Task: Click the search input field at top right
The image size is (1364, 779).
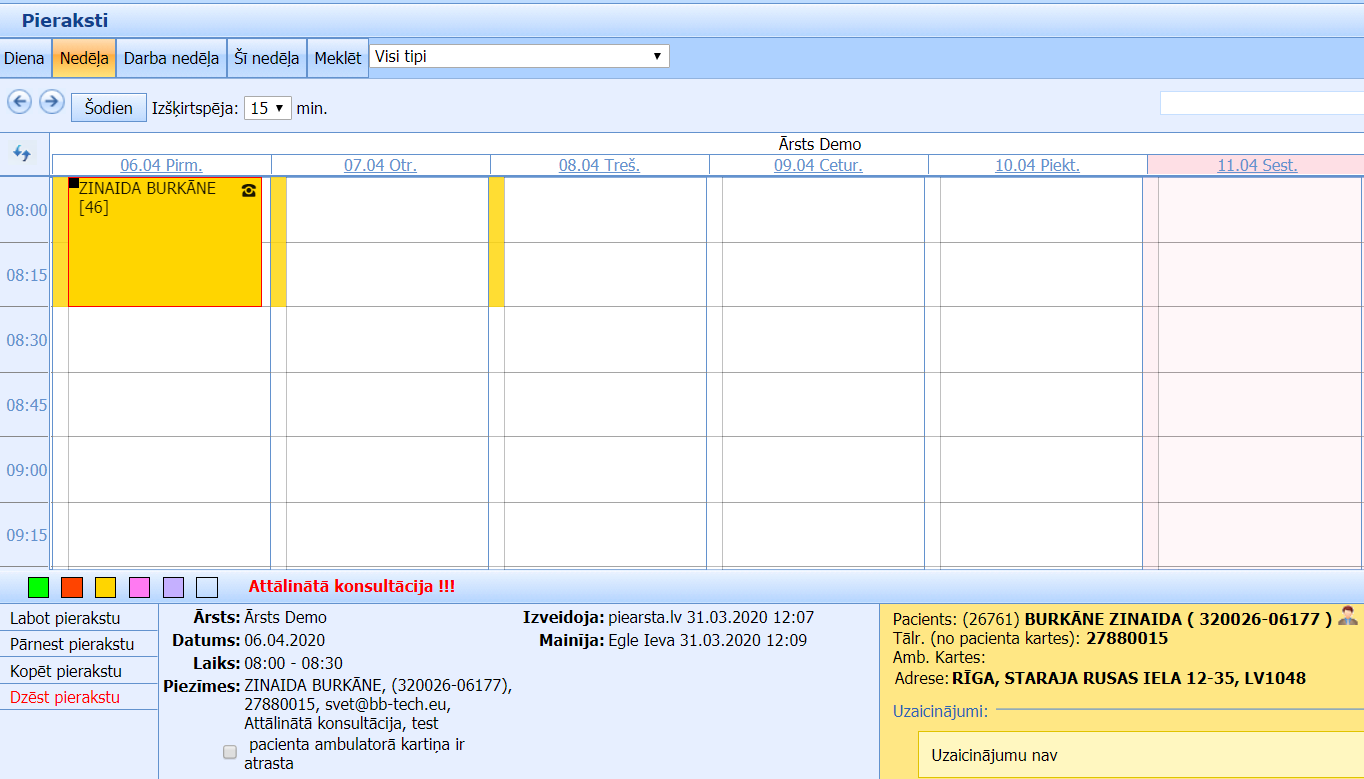Action: click(1260, 103)
